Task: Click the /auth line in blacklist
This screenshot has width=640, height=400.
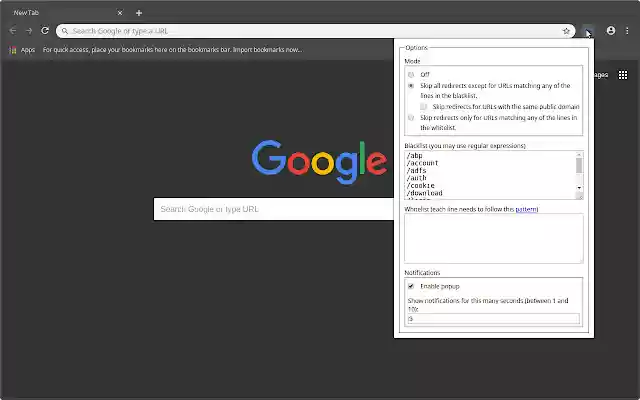Action: tap(416, 178)
